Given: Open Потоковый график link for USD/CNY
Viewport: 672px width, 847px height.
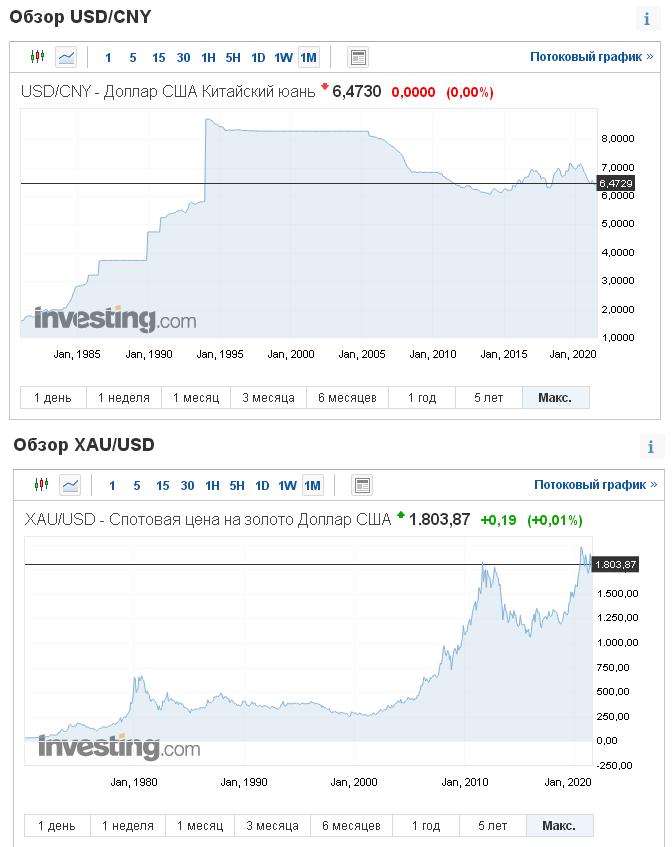Looking at the screenshot, I should click(592, 57).
